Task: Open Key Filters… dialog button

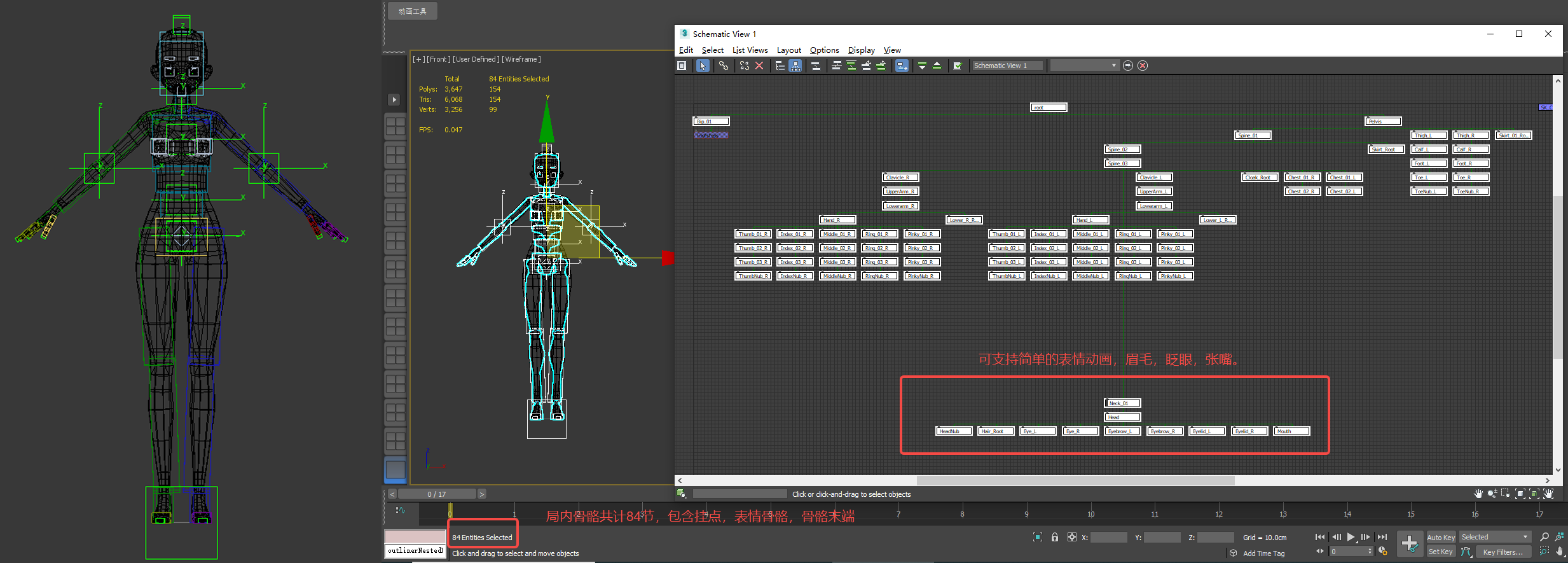Action: (1503, 552)
